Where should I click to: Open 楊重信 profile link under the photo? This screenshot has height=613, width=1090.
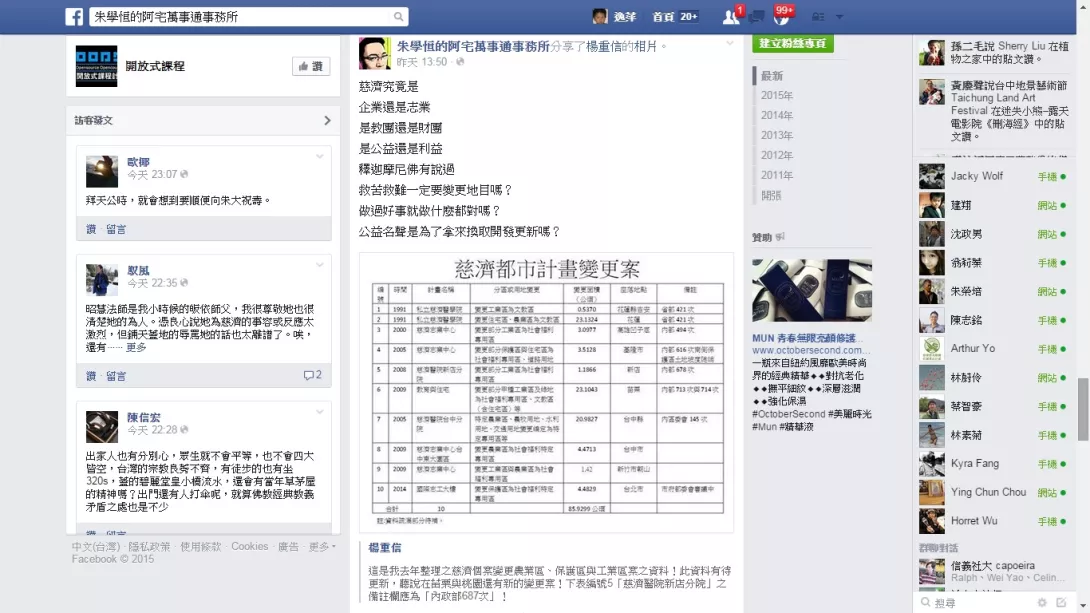(384, 548)
